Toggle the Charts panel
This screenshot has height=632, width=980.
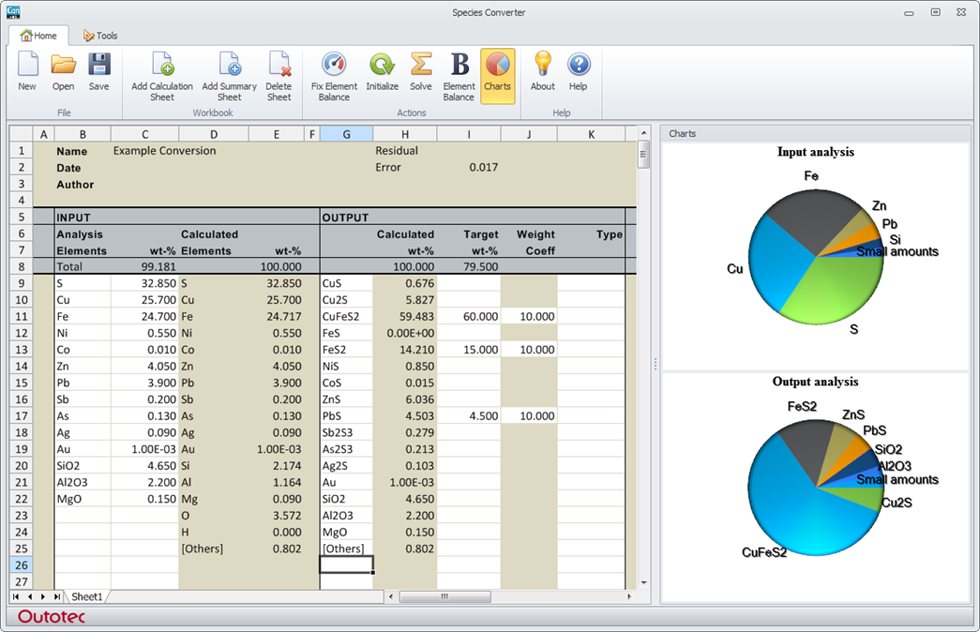click(x=497, y=72)
